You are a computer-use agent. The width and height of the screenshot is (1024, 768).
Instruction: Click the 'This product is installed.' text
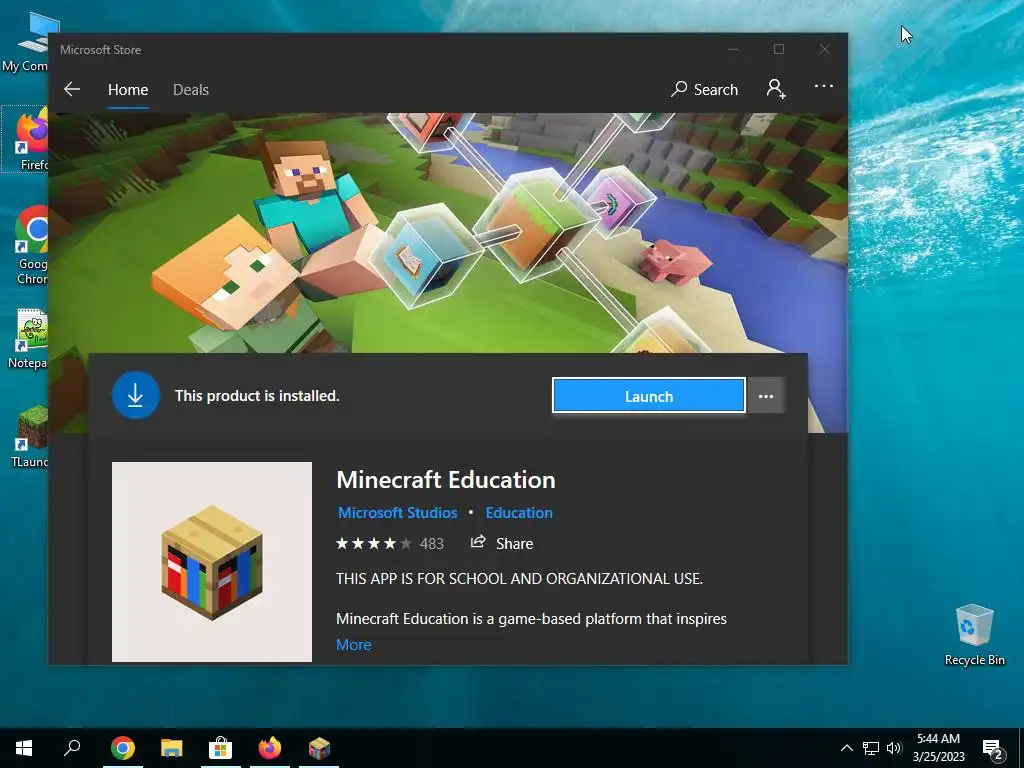pyautogui.click(x=257, y=396)
